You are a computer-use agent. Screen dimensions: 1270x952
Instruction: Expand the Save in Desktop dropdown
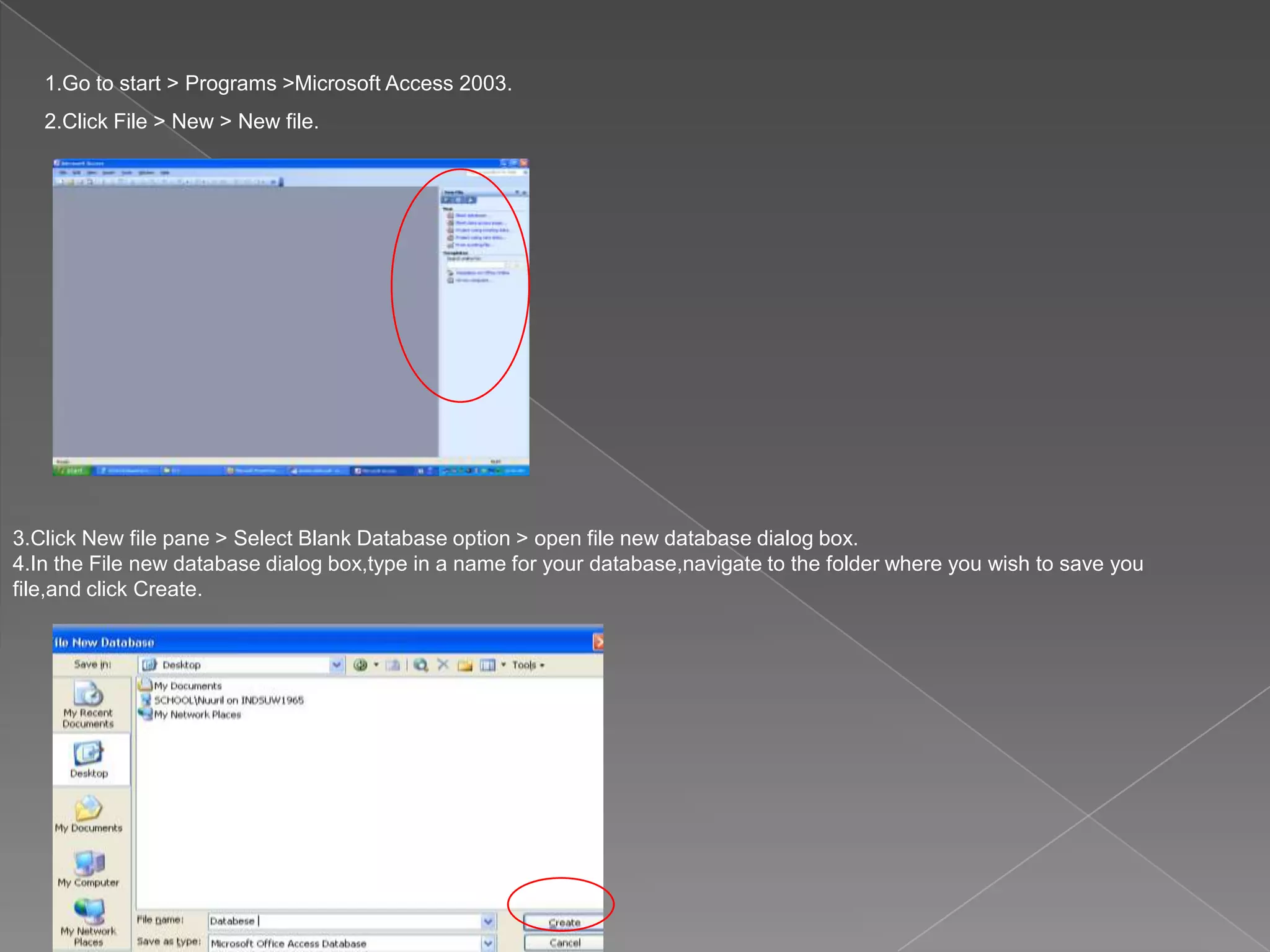coord(336,665)
